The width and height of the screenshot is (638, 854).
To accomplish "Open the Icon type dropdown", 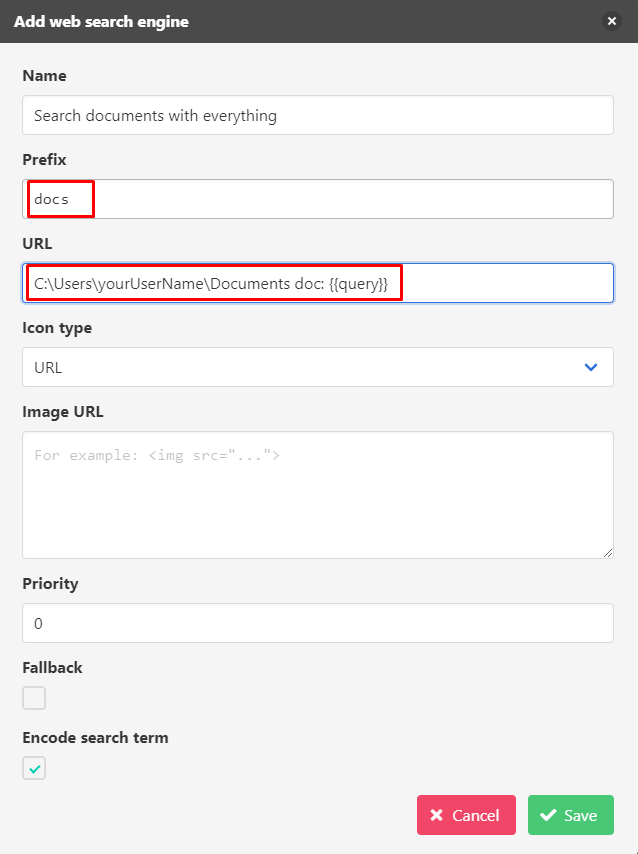I will point(318,367).
